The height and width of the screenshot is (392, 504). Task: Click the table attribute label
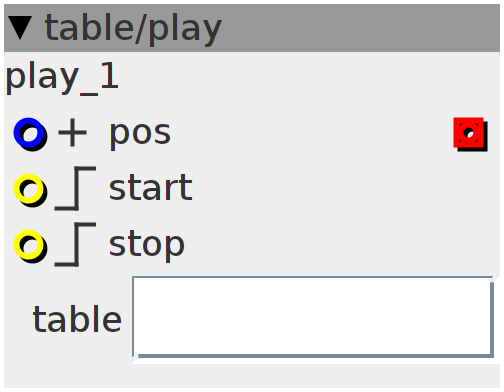point(77,319)
